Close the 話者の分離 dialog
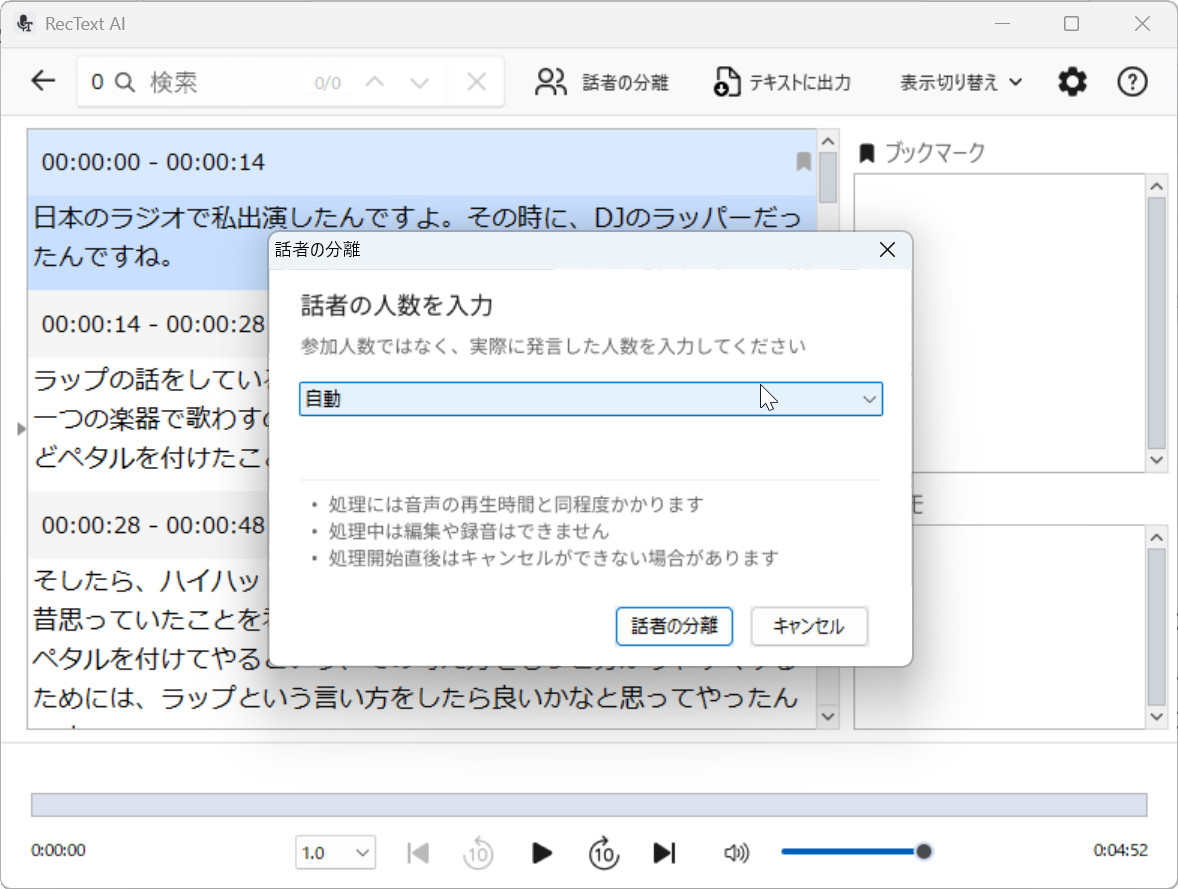Viewport: 1178px width, 889px height. (x=886, y=250)
